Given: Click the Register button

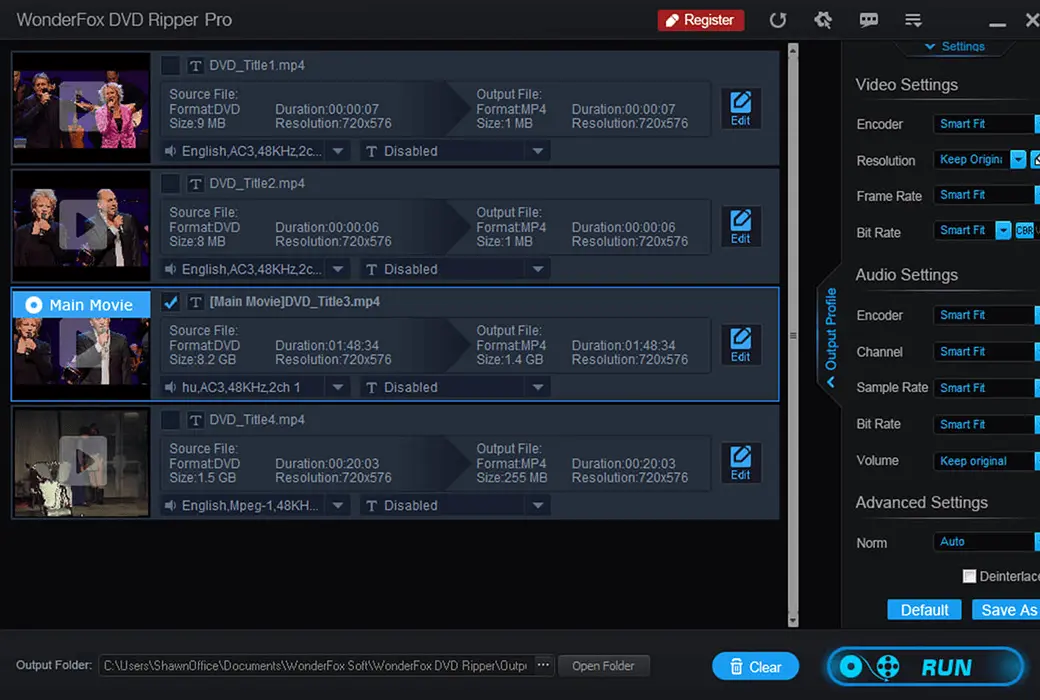Looking at the screenshot, I should coord(700,20).
